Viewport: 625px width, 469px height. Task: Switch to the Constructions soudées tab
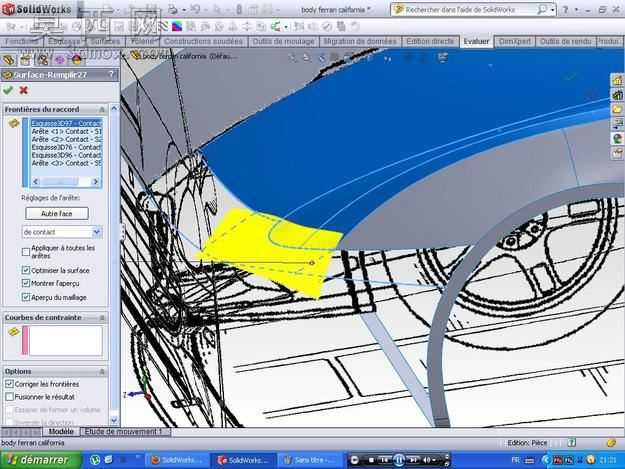(x=203, y=41)
